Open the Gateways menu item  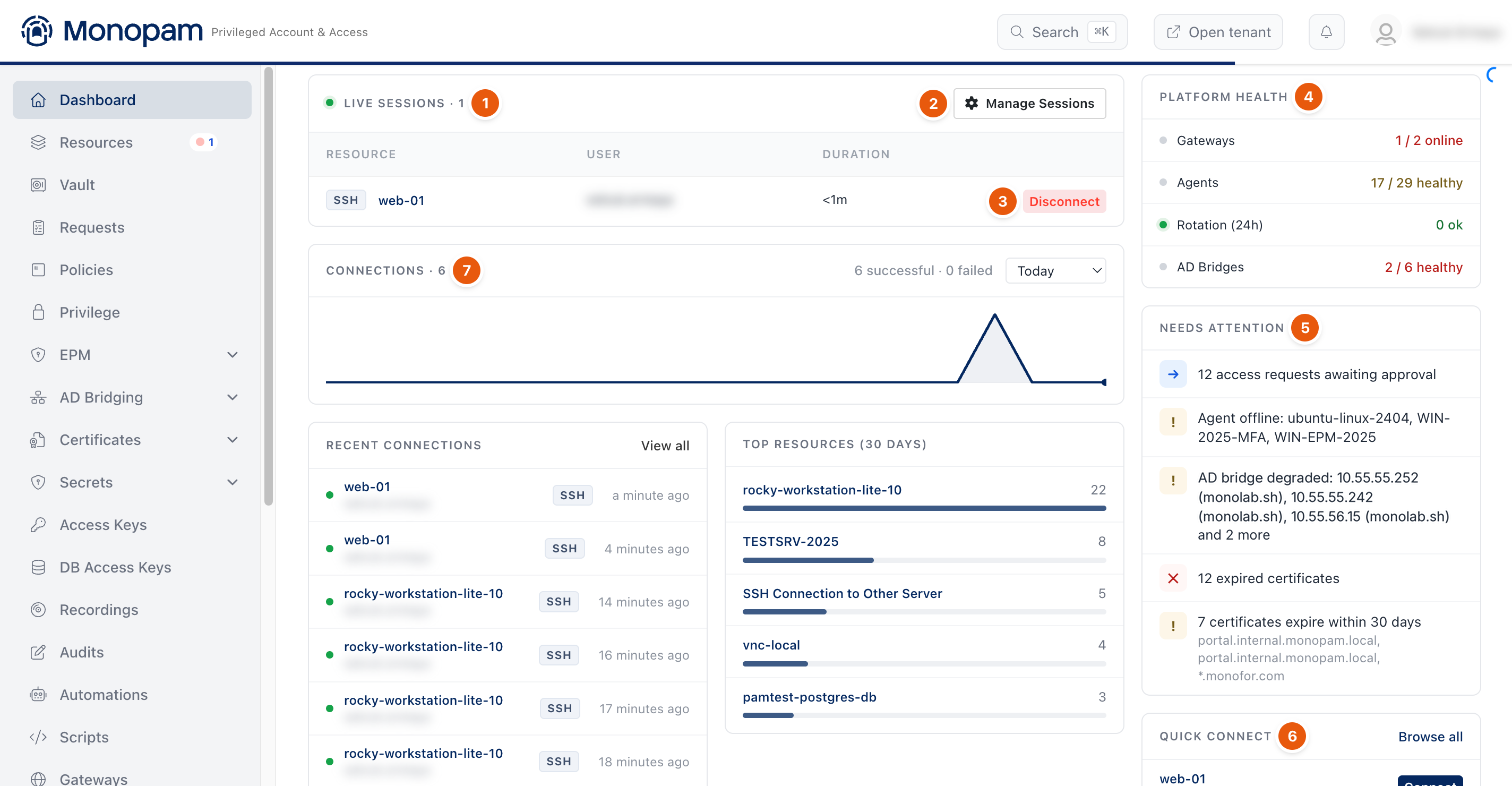coord(132,779)
